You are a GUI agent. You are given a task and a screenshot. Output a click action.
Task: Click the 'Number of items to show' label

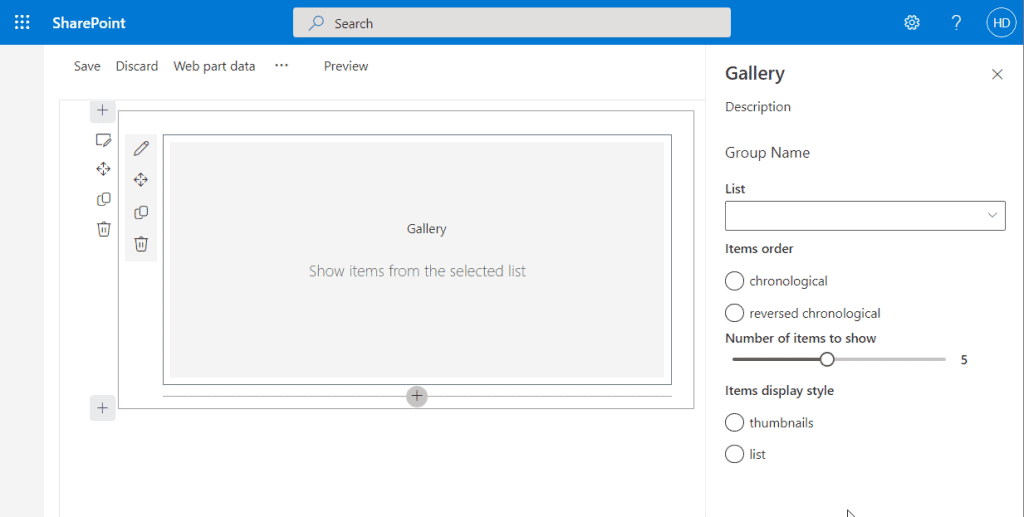coord(801,338)
